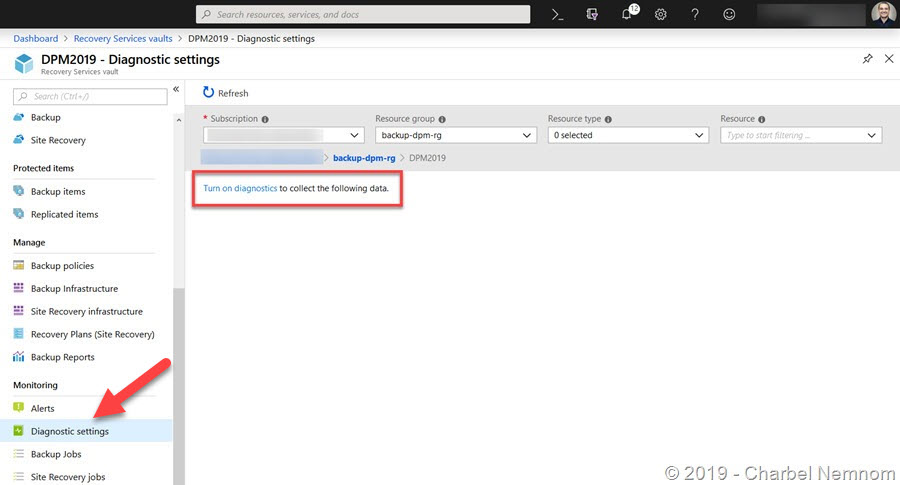Select Diagnostic settings menu item

click(86, 431)
